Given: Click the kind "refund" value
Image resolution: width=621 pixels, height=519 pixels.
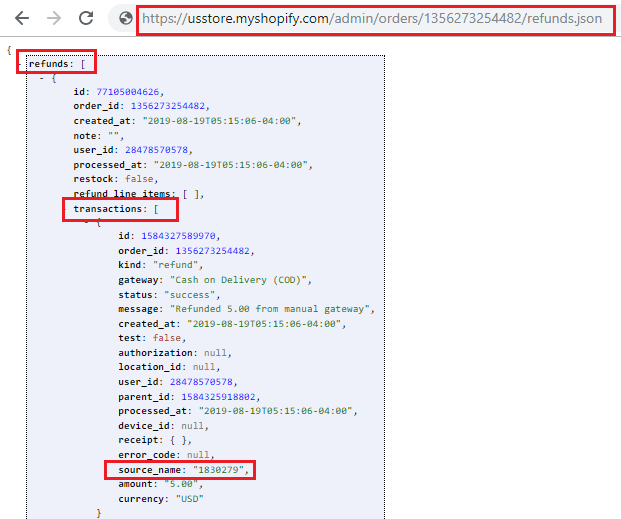Looking at the screenshot, I should click(175, 265).
